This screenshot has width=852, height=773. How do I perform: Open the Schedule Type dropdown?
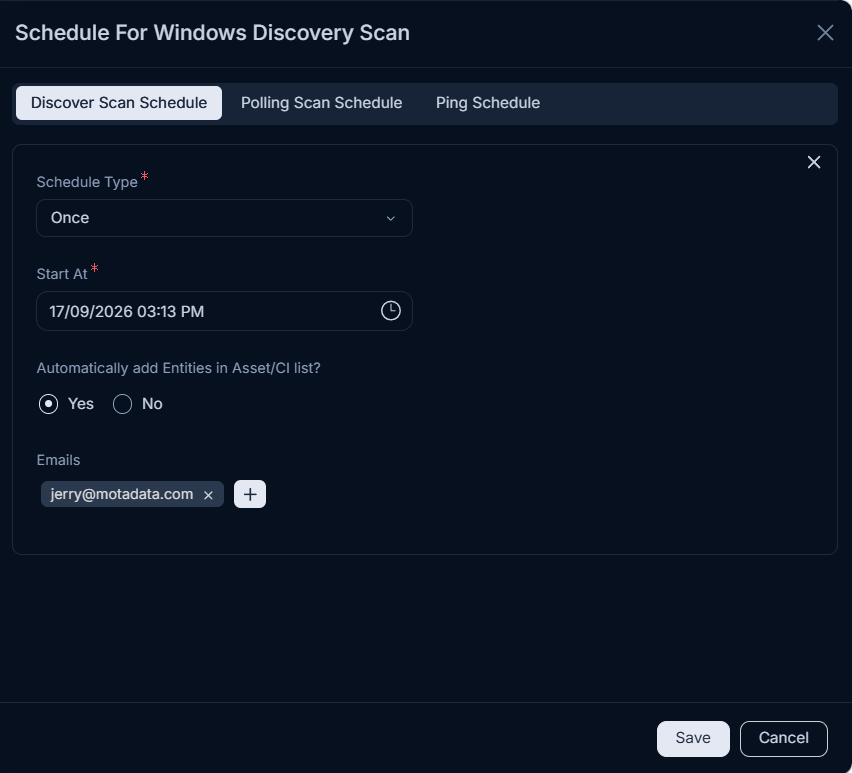(x=224, y=218)
